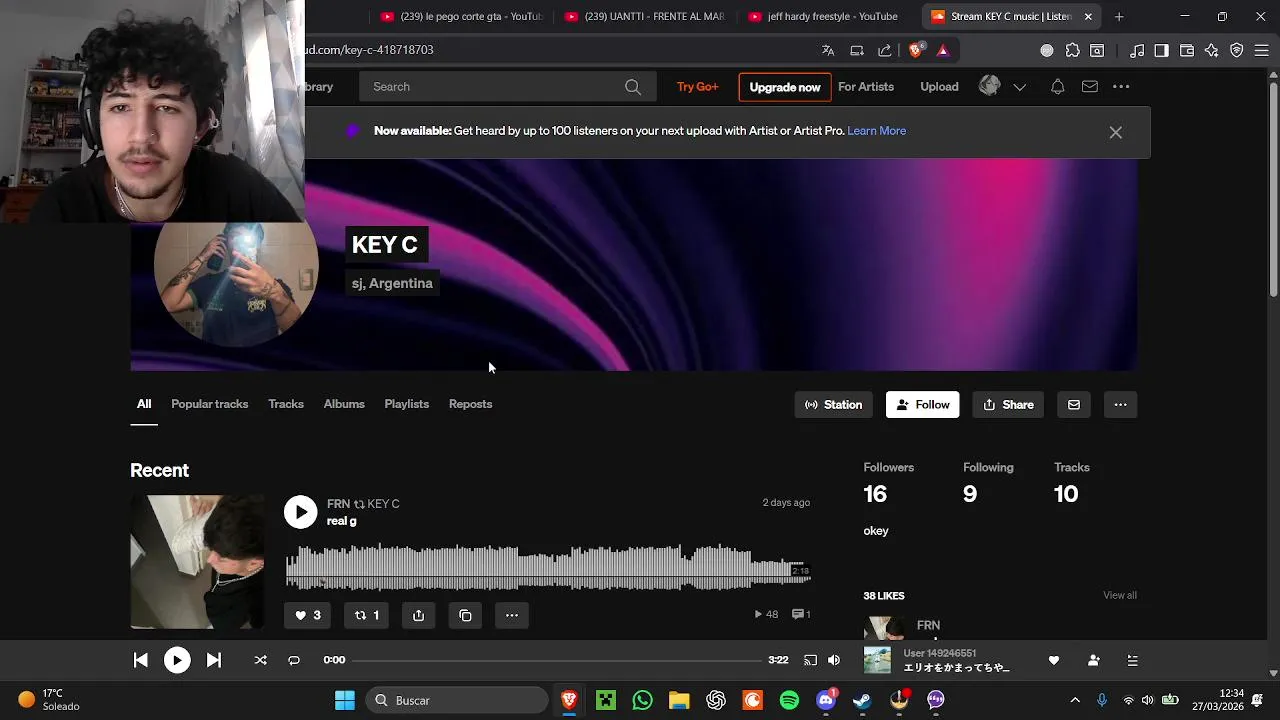The height and width of the screenshot is (720, 1280).
Task: Follow the artist KEY C
Action: coord(922,405)
